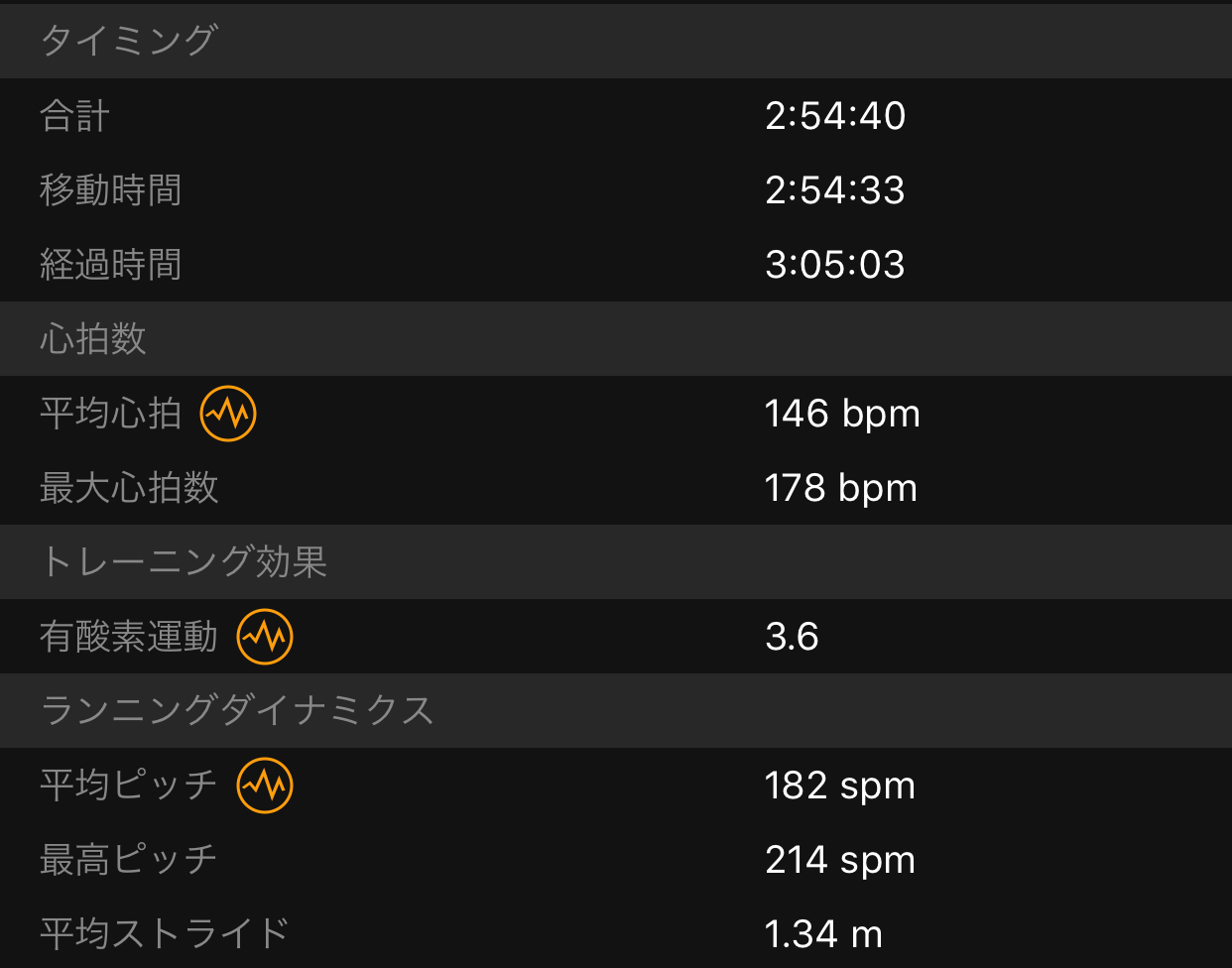The width and height of the screenshot is (1232, 968).
Task: Select the タイミング section header
Action: (x=616, y=41)
